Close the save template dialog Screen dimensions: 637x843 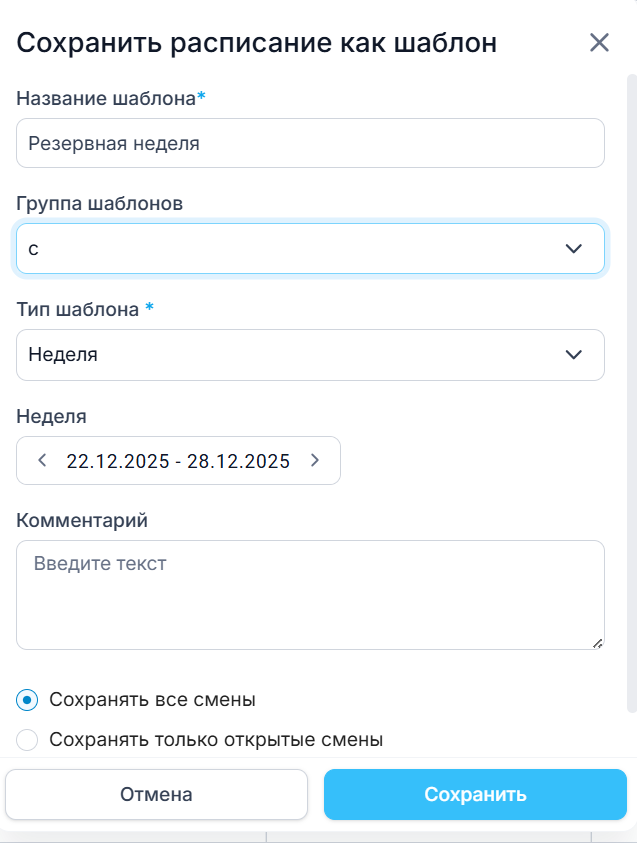tap(599, 42)
